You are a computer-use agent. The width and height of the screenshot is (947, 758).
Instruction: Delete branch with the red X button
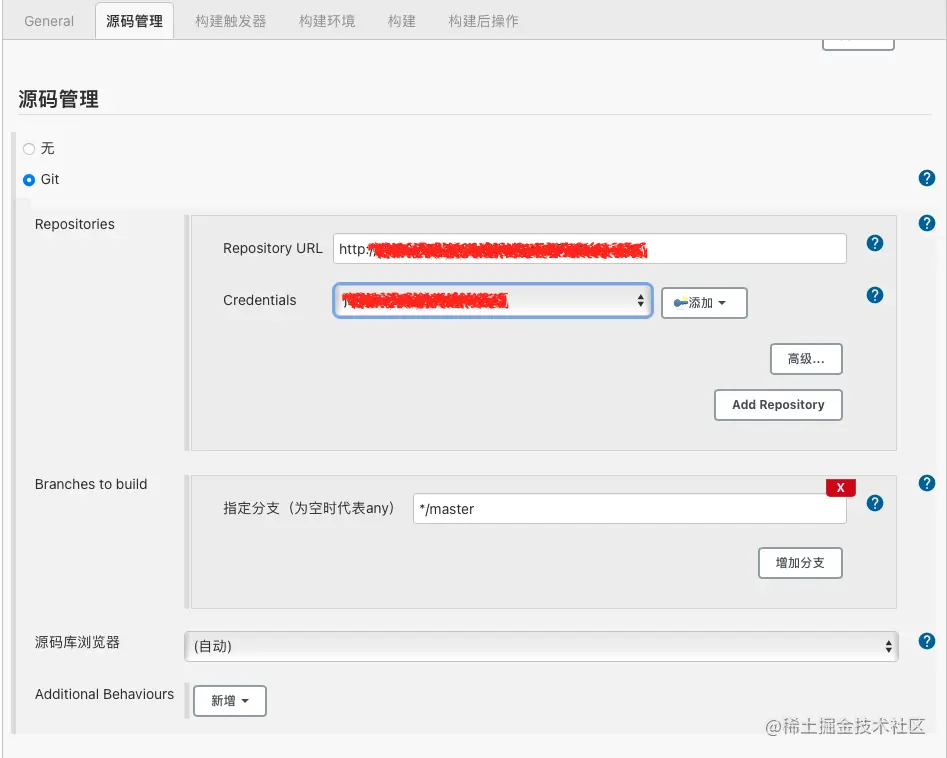pos(841,487)
